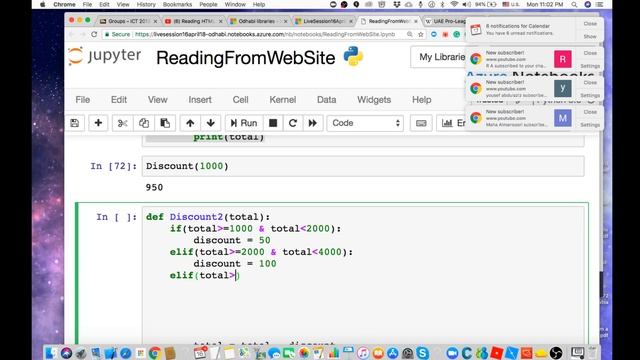Restart and run all fast-forward icon
This screenshot has width=640, height=360.
(313, 123)
